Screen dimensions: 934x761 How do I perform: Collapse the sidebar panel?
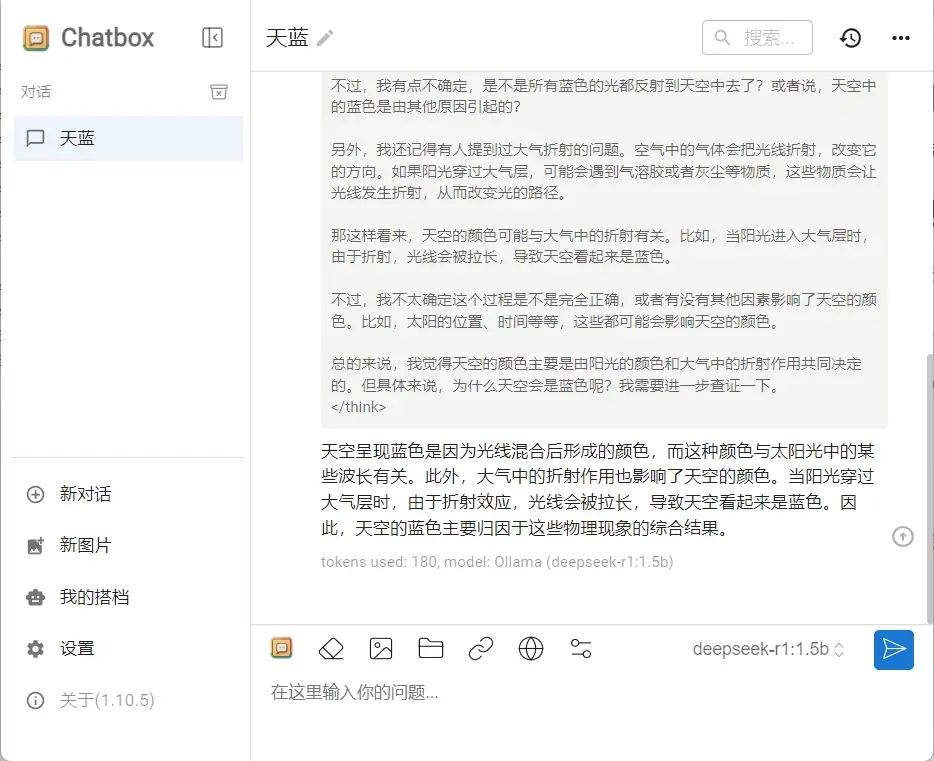(x=212, y=37)
